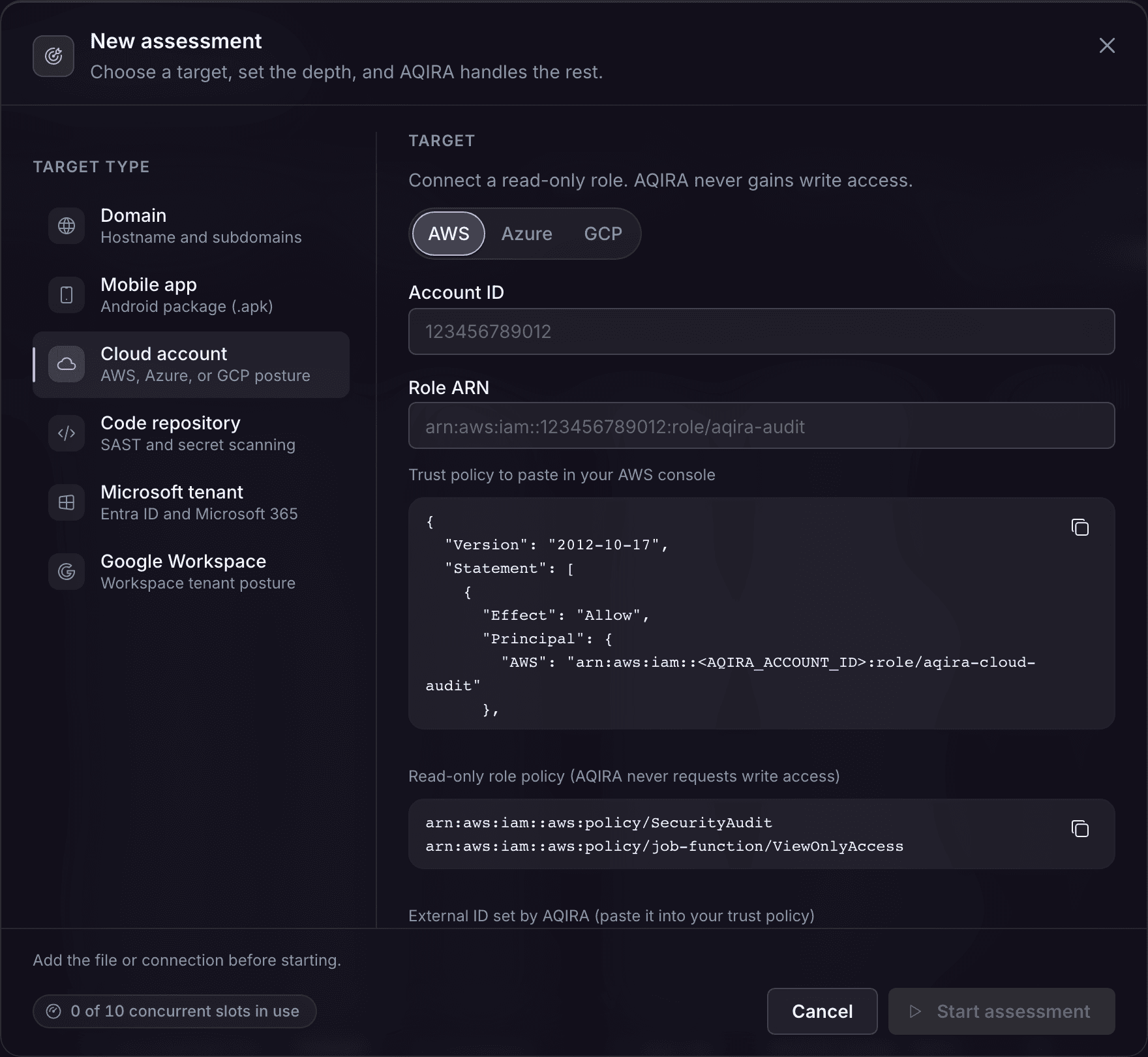Close the New assessment dialog
Image resolution: width=1148 pixels, height=1057 pixels.
1107,46
